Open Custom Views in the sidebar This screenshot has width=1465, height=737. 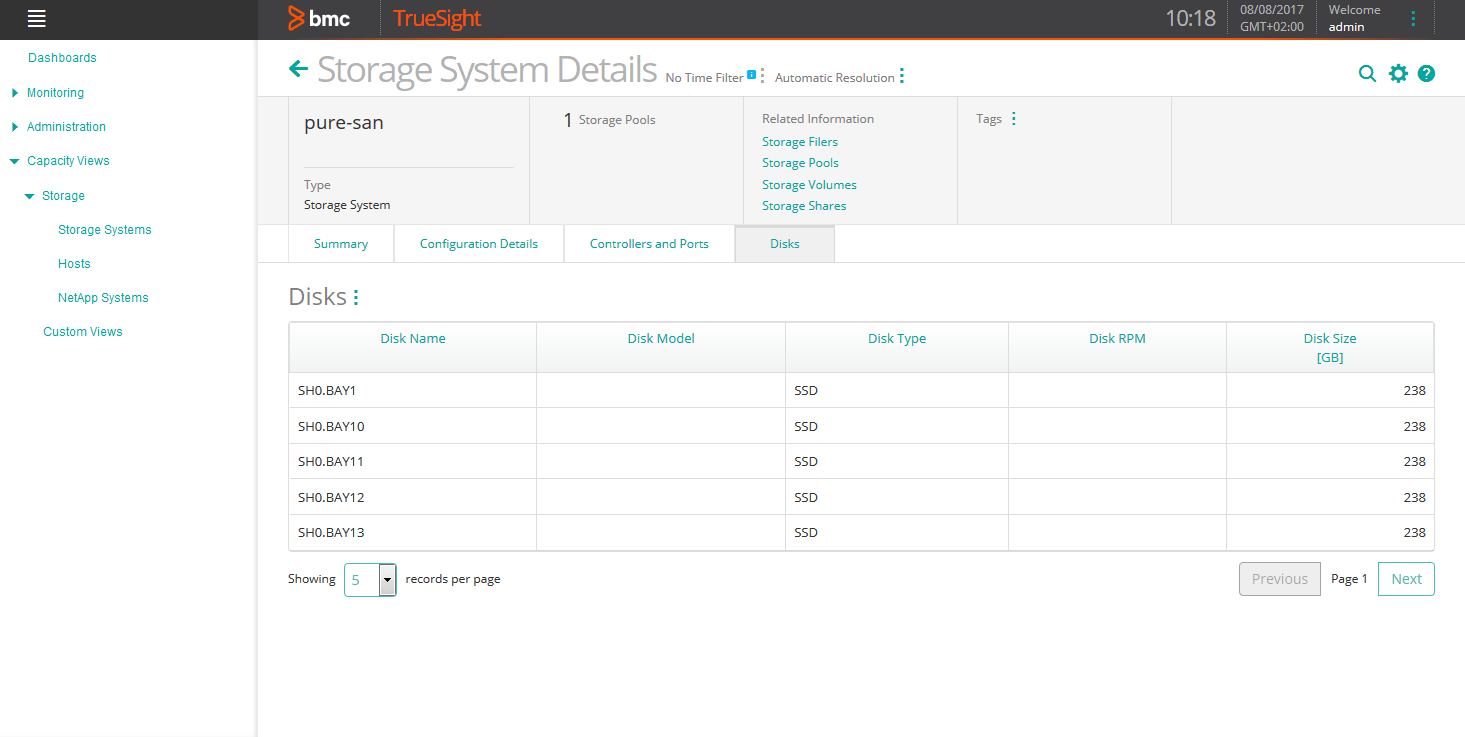tap(83, 332)
